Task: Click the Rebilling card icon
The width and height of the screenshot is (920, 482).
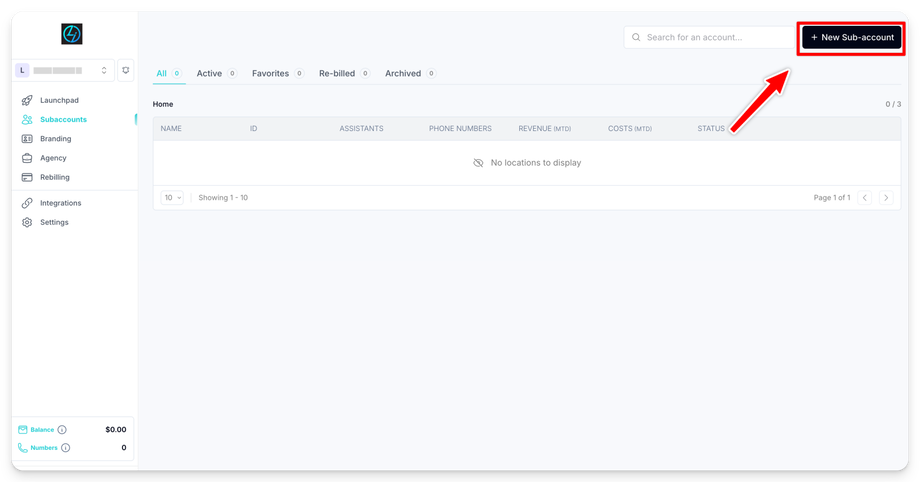Action: [x=27, y=177]
